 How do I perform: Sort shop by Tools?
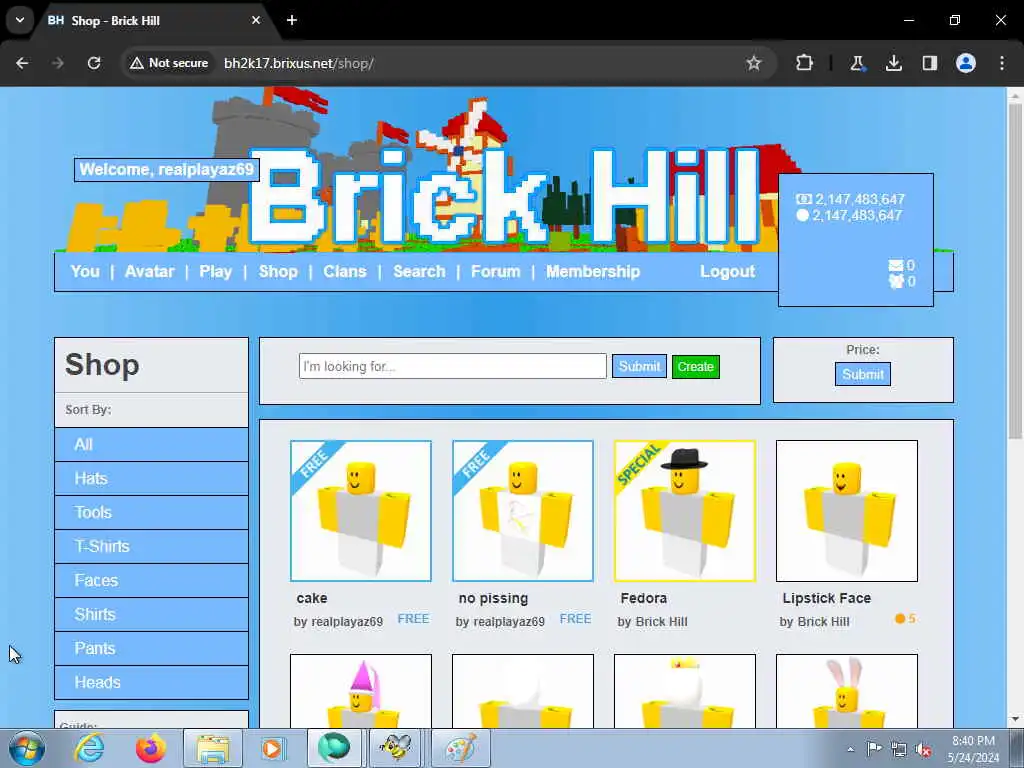pyautogui.click(x=152, y=513)
